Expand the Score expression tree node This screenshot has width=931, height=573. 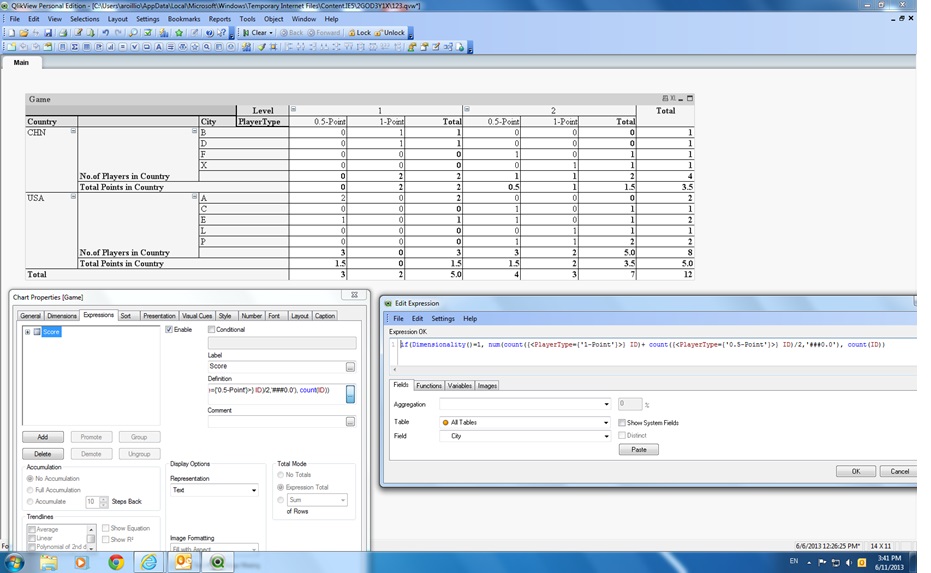(27, 332)
